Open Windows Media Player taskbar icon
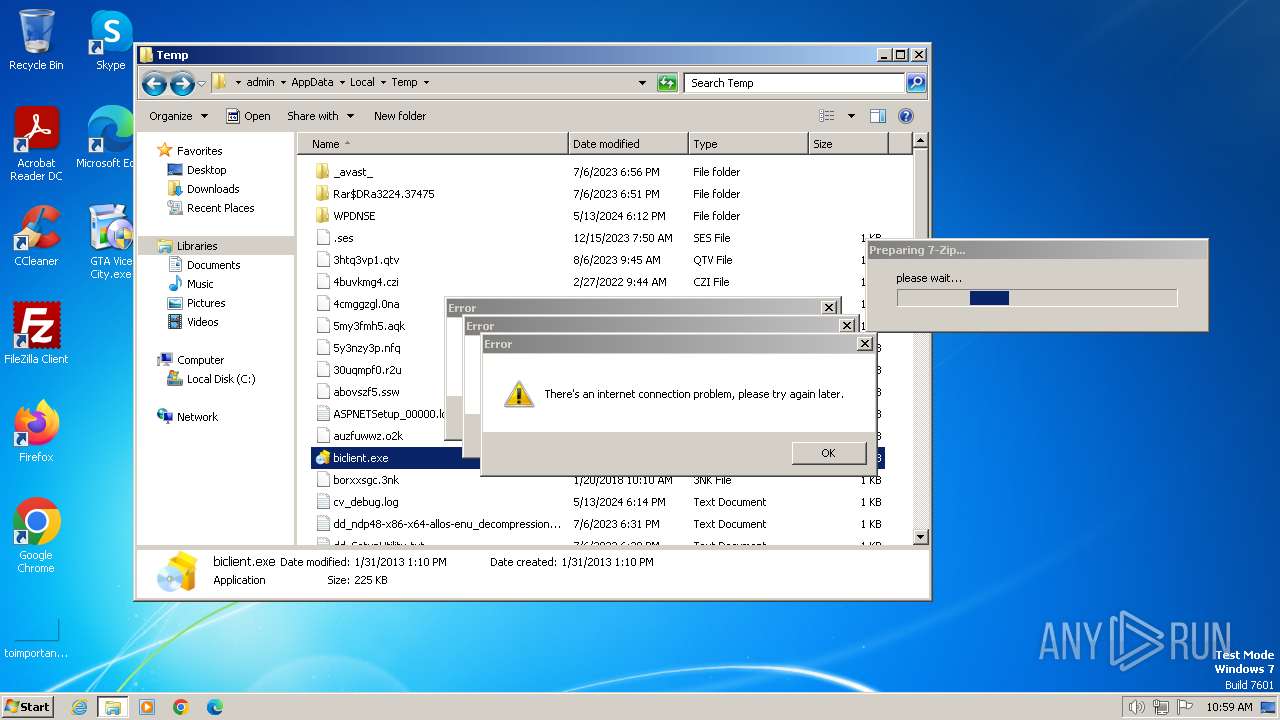The image size is (1280, 720). [147, 707]
